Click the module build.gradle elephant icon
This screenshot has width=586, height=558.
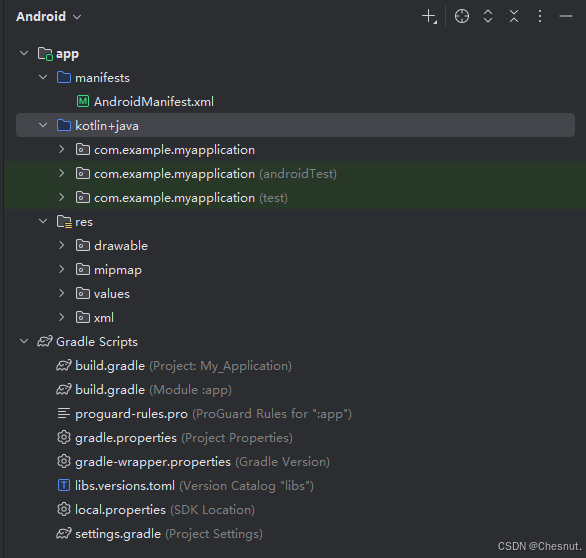coord(64,389)
